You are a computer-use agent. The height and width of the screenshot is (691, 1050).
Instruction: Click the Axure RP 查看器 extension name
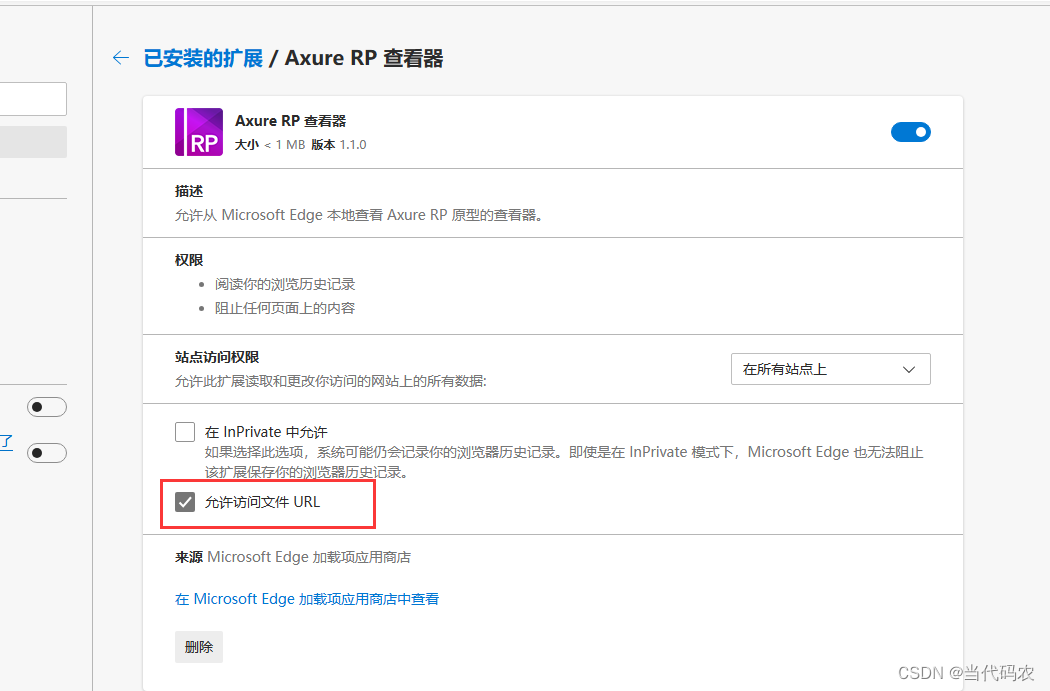click(x=291, y=121)
